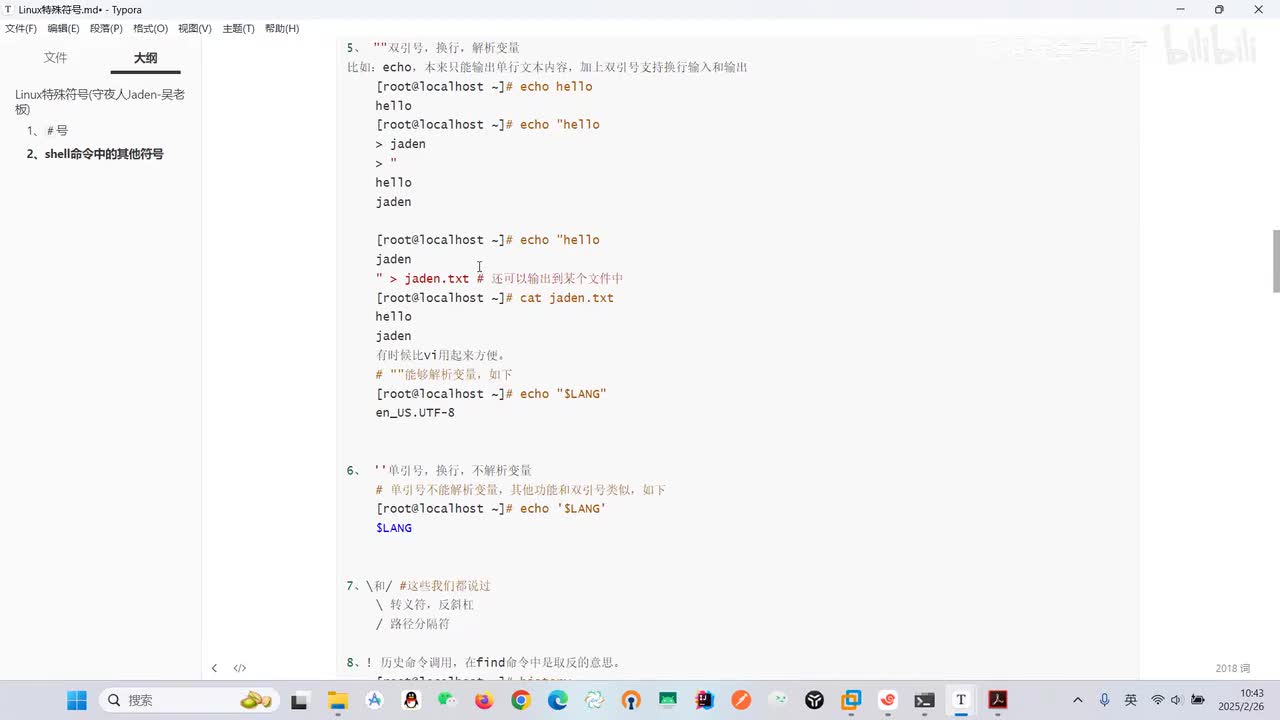Viewport: 1280px width, 720px height.
Task: Open the blue A-circle app on taskbar
Action: click(x=375, y=700)
